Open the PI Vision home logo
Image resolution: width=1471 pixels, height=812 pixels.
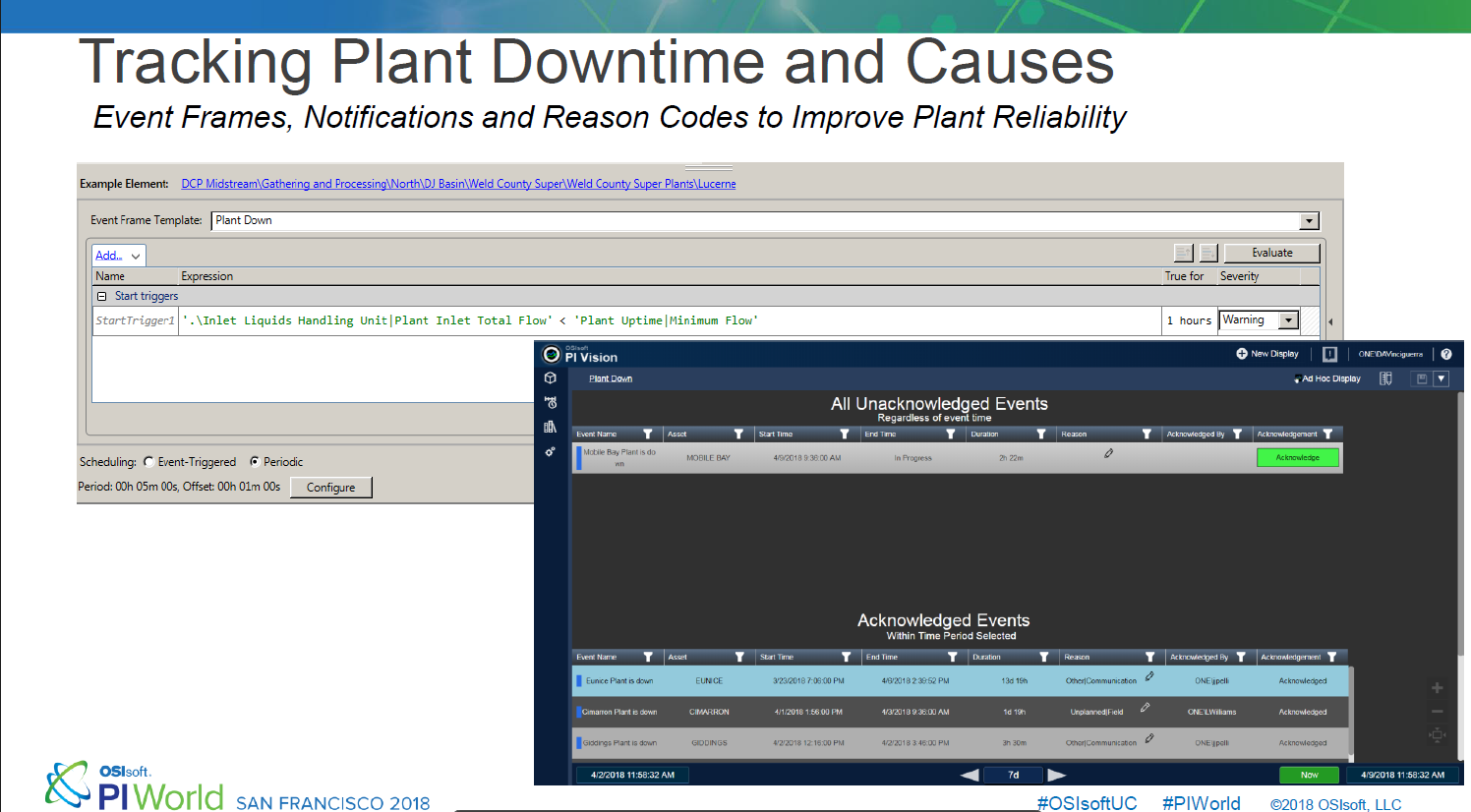coord(552,355)
